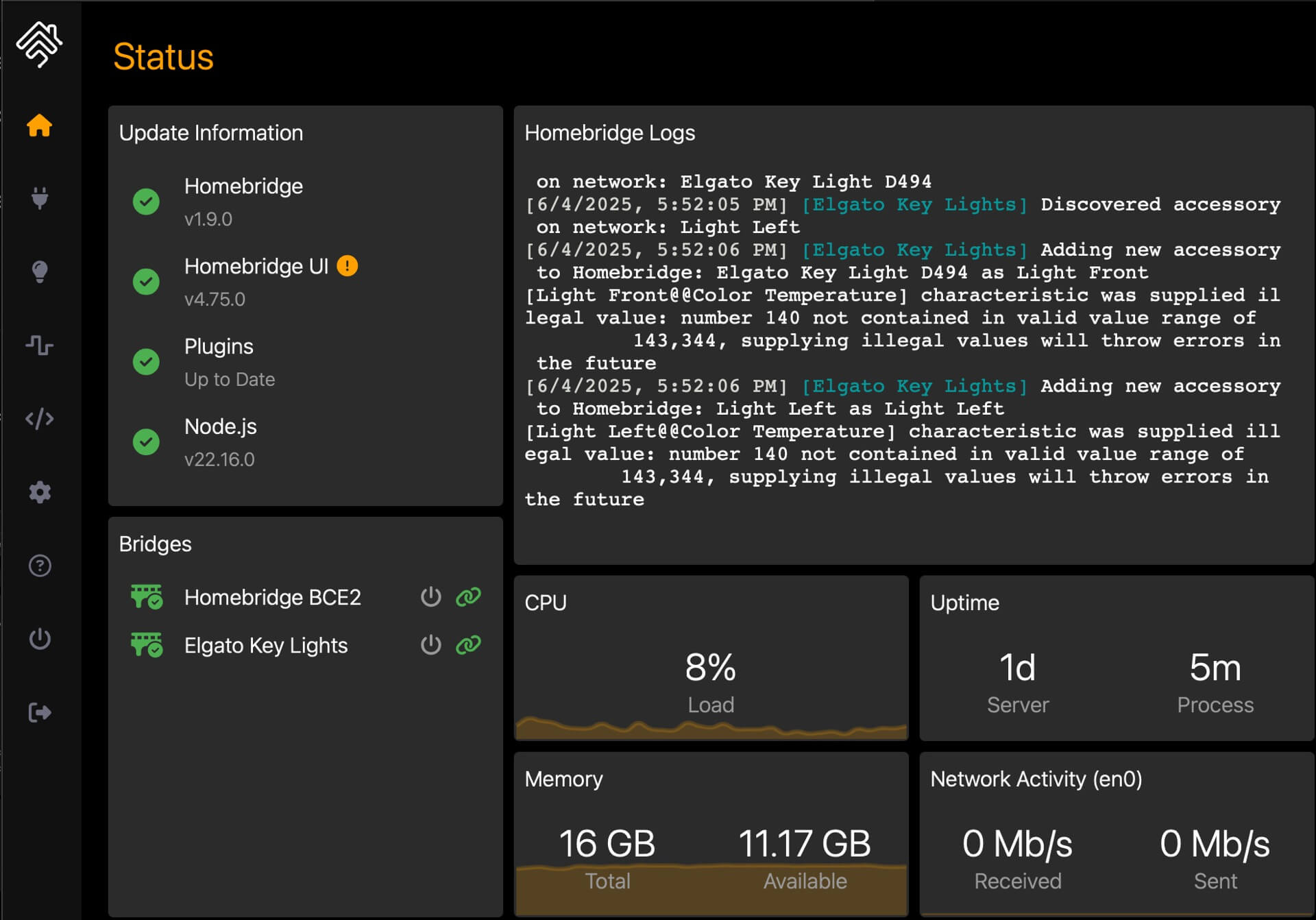Screen dimensions: 1316x920
Task: Click the Homebridge green checkmark status icon
Action: pyautogui.click(x=146, y=202)
